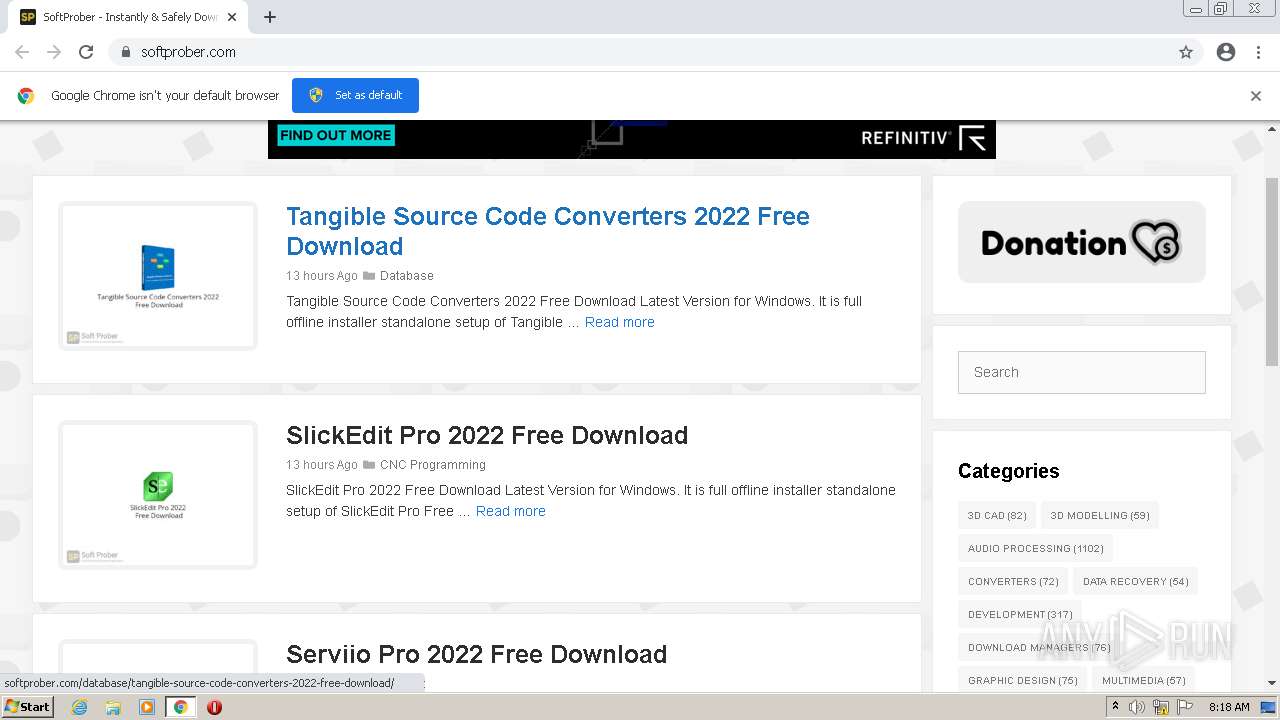Select the AUDIO PROCESSING (1102) category tag
The width and height of the screenshot is (1280, 720).
[1036, 548]
